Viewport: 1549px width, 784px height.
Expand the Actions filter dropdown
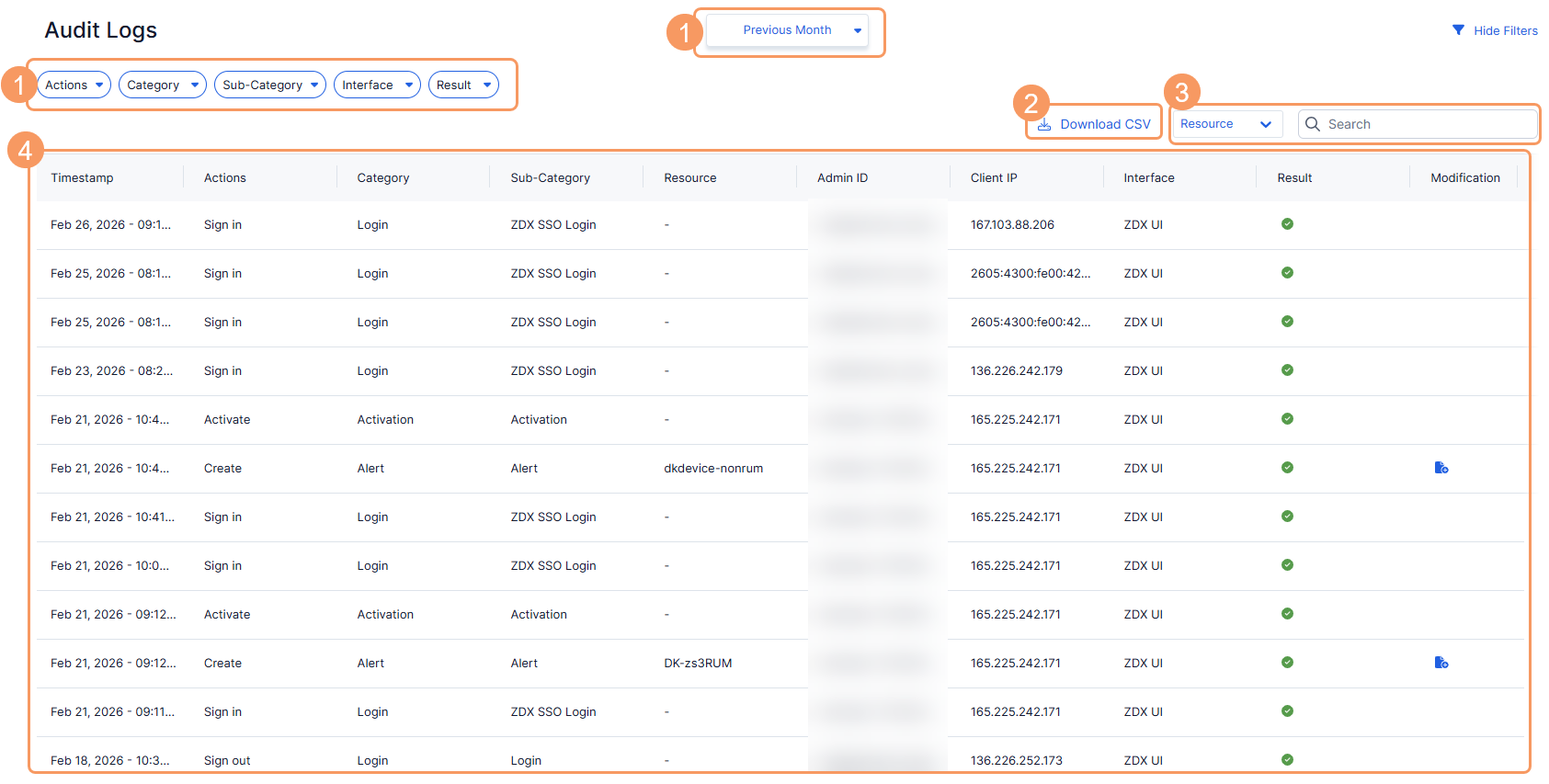(x=74, y=85)
